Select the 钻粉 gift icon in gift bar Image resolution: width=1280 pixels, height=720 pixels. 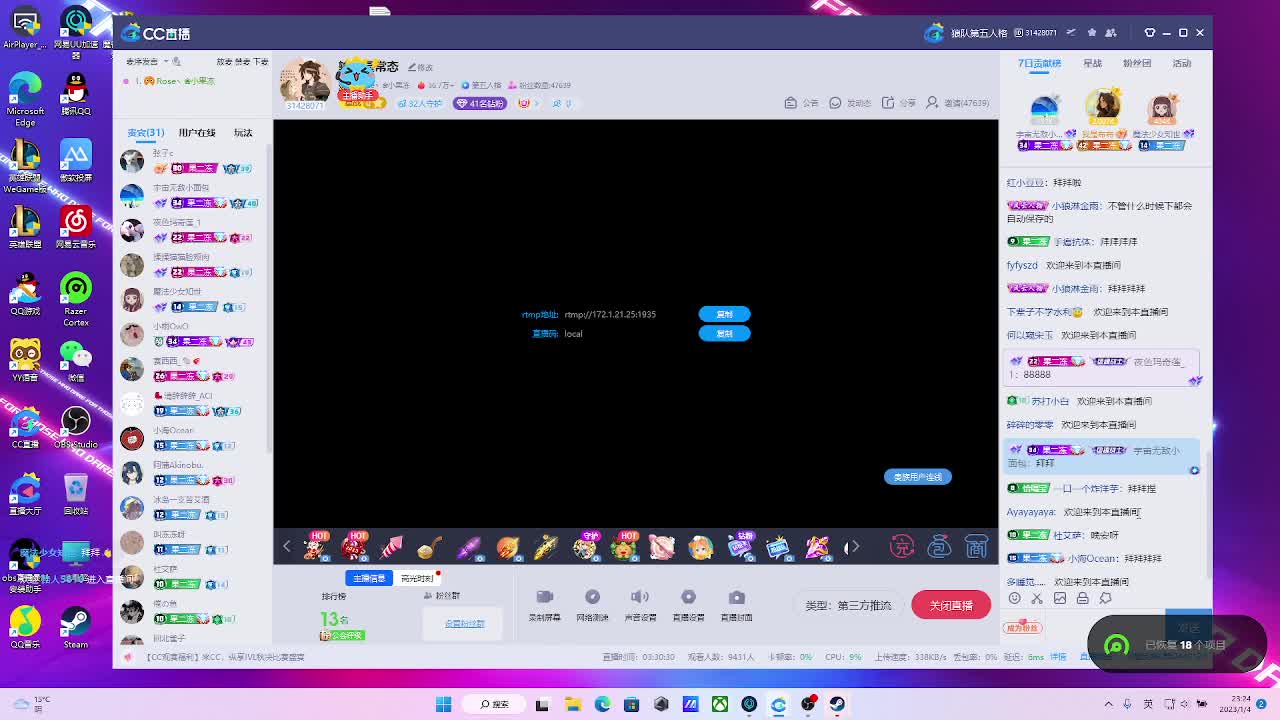[x=740, y=546]
